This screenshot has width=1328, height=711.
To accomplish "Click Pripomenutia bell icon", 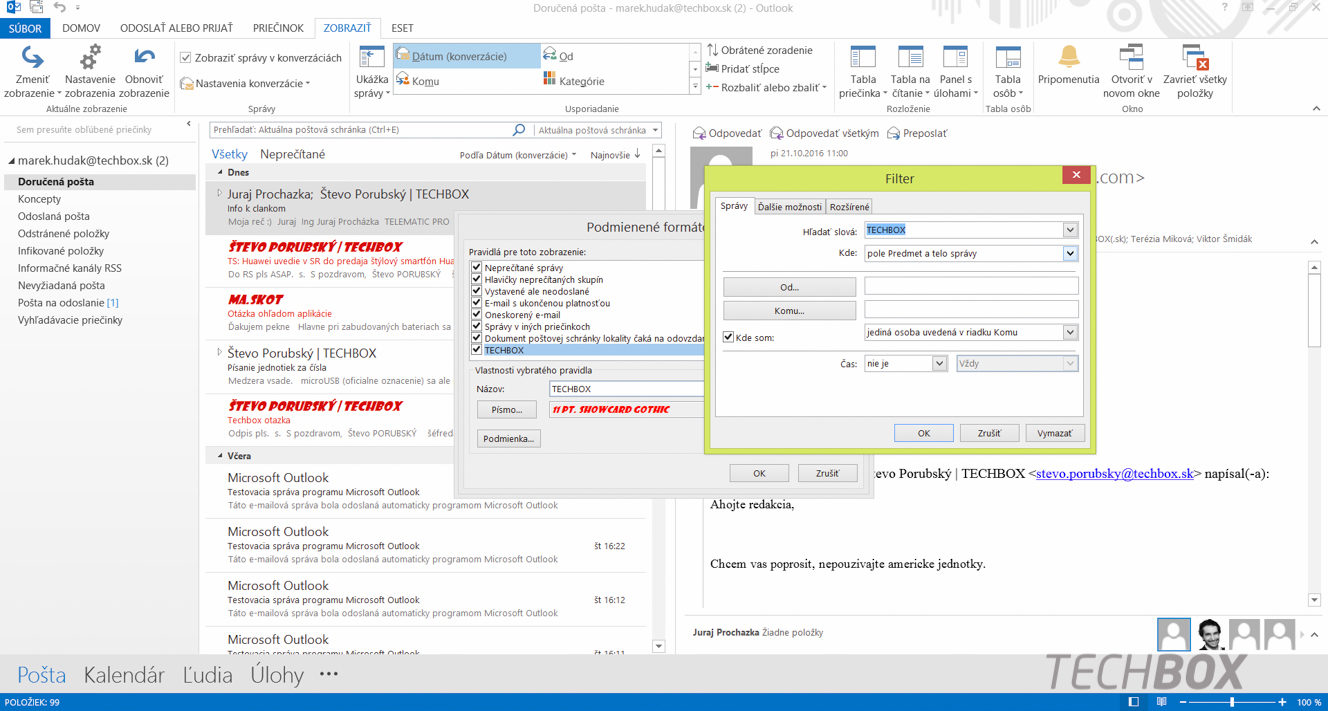I will 1069,56.
